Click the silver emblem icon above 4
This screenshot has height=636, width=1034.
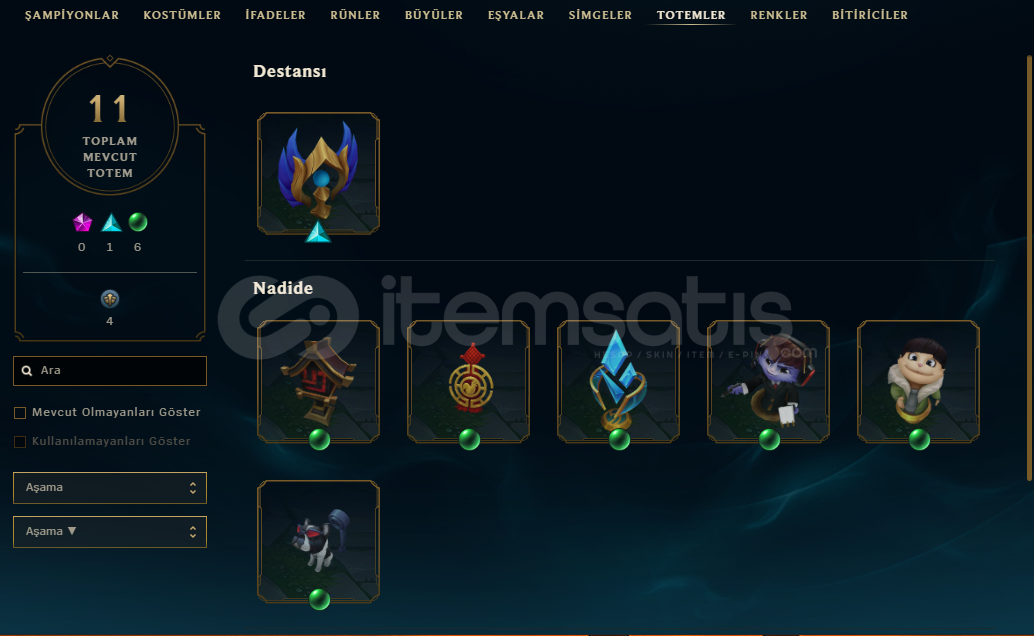(x=109, y=299)
